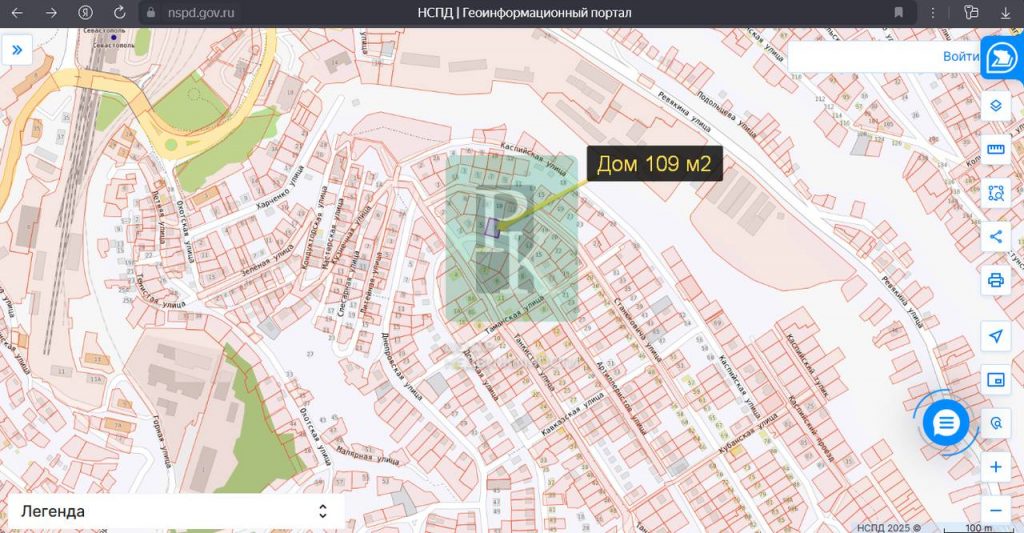Click the Подольцева улица label

[x=727, y=115]
